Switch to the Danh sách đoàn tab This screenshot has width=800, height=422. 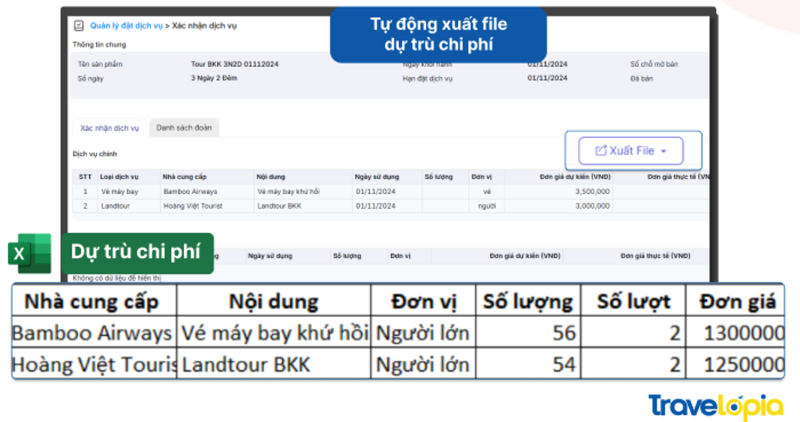[x=184, y=128]
